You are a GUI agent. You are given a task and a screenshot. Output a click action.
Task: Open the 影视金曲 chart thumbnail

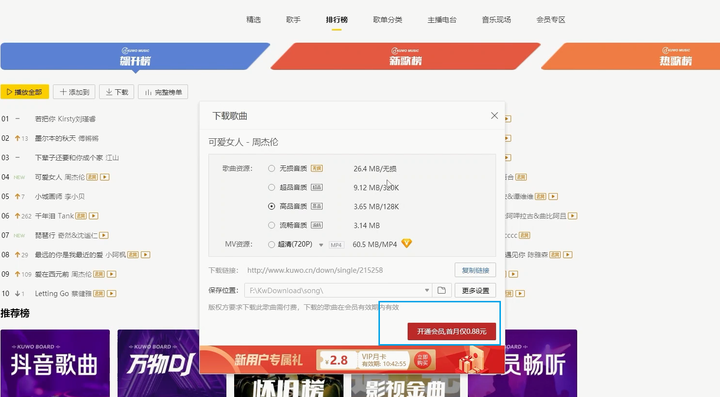[405, 386]
